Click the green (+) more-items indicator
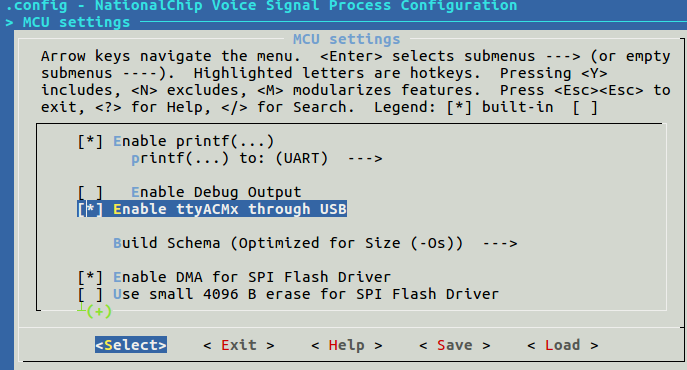687x370 pixels. 99,311
